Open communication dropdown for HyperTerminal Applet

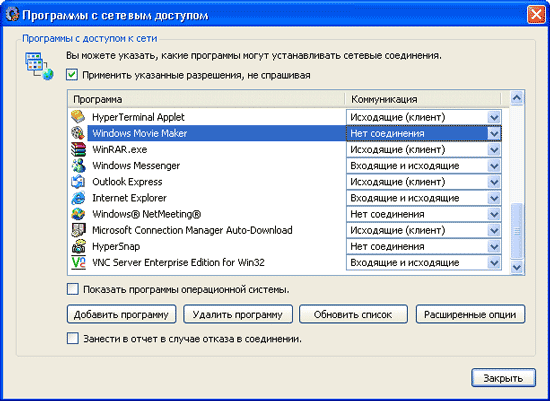(x=494, y=117)
